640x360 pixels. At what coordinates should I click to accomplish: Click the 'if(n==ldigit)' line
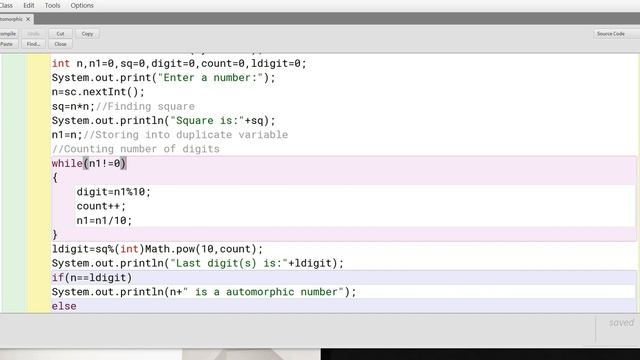pos(92,278)
